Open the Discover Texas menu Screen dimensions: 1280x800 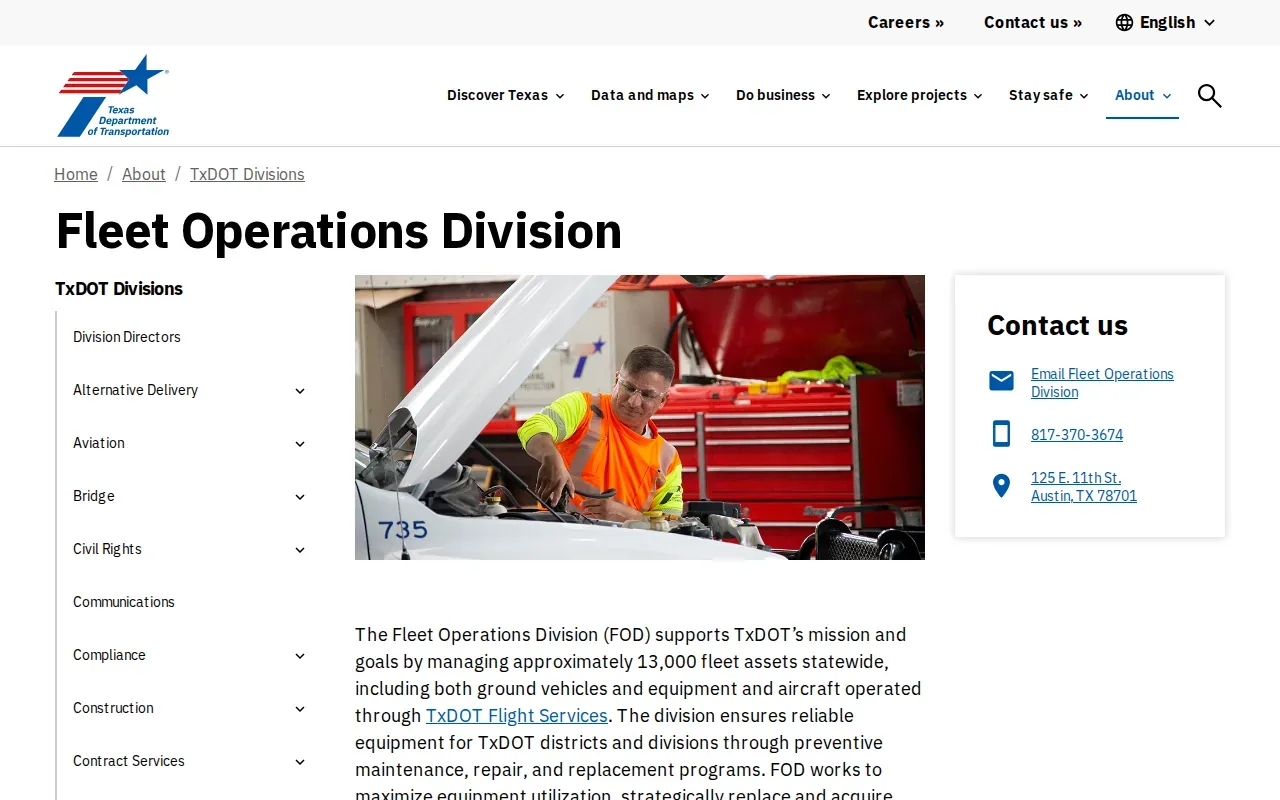(505, 95)
